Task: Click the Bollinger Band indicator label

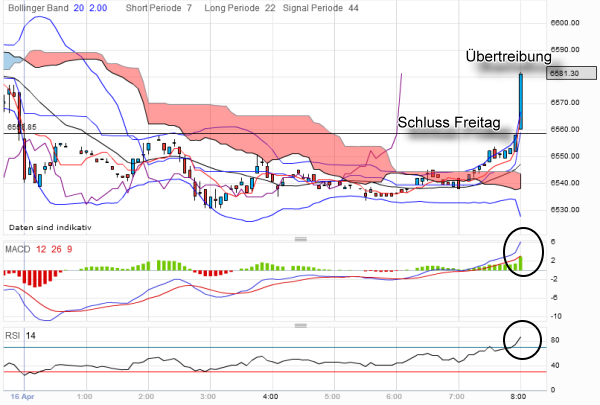Action: (x=38, y=8)
